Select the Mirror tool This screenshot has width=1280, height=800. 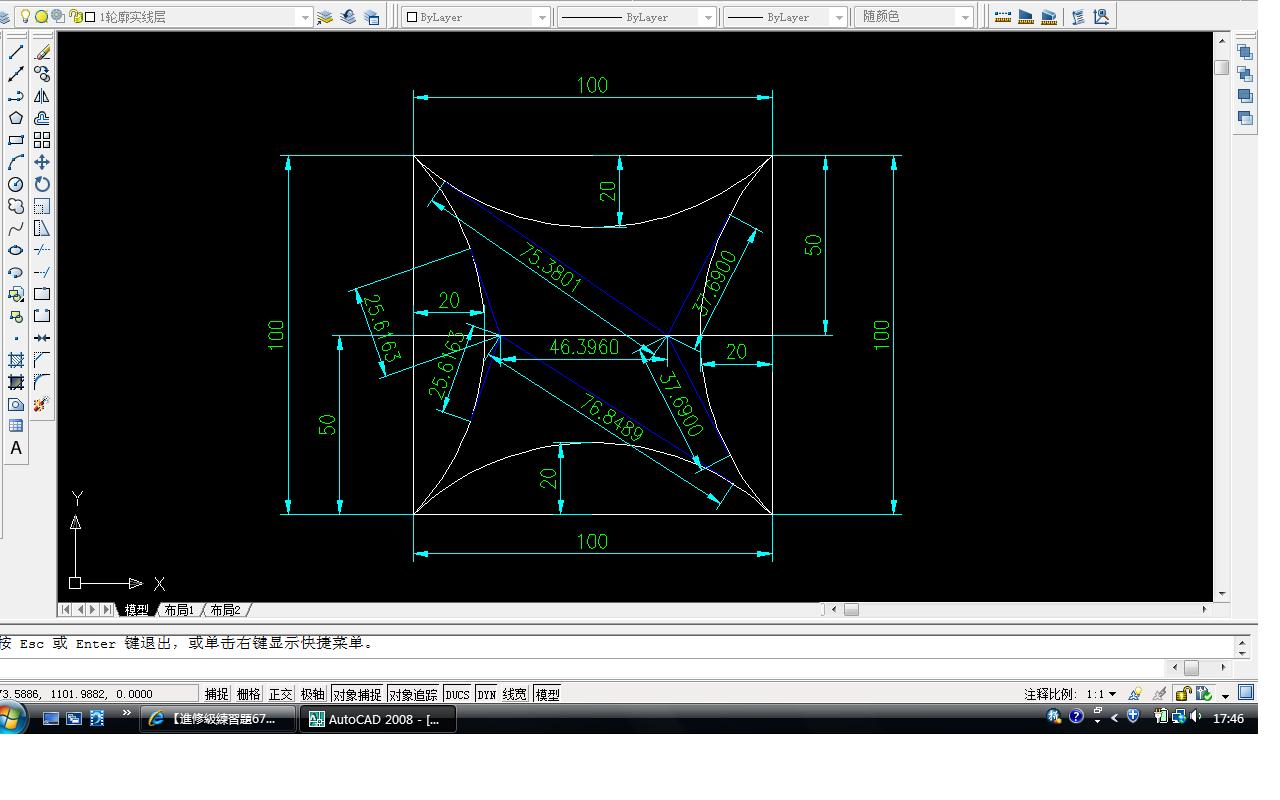(42, 96)
